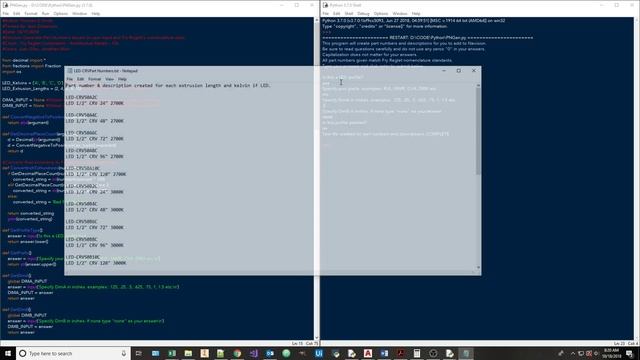Open the red A taskbar app
This screenshot has width=640, height=360.
(368, 353)
